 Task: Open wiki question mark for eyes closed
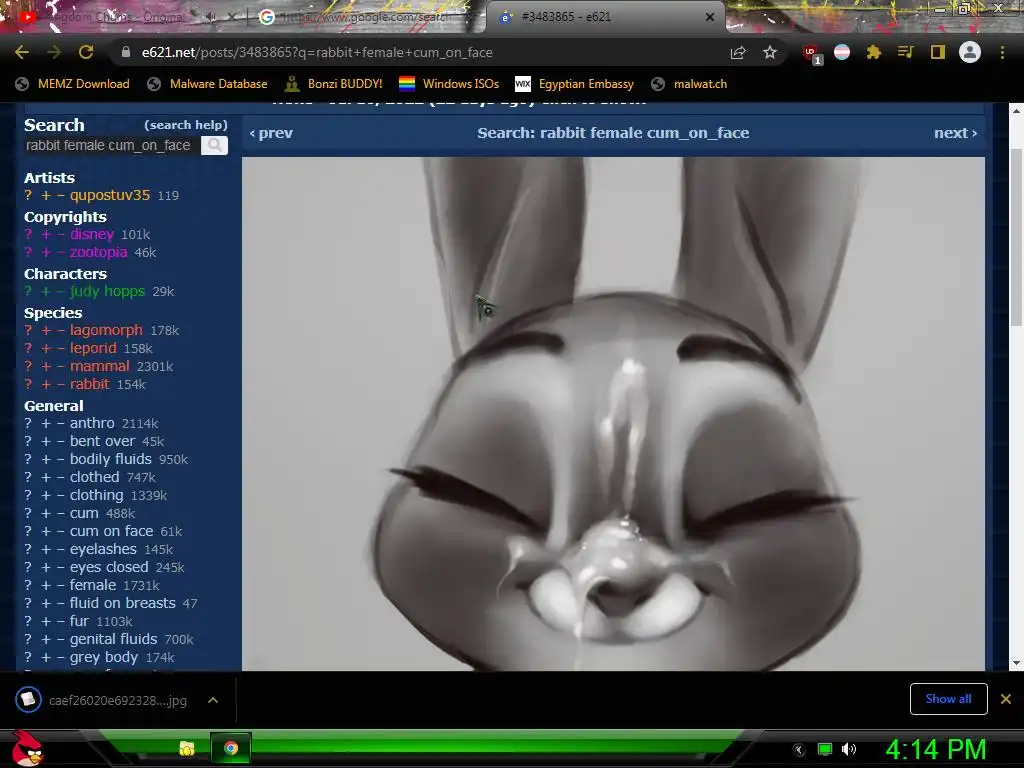[x=28, y=568]
